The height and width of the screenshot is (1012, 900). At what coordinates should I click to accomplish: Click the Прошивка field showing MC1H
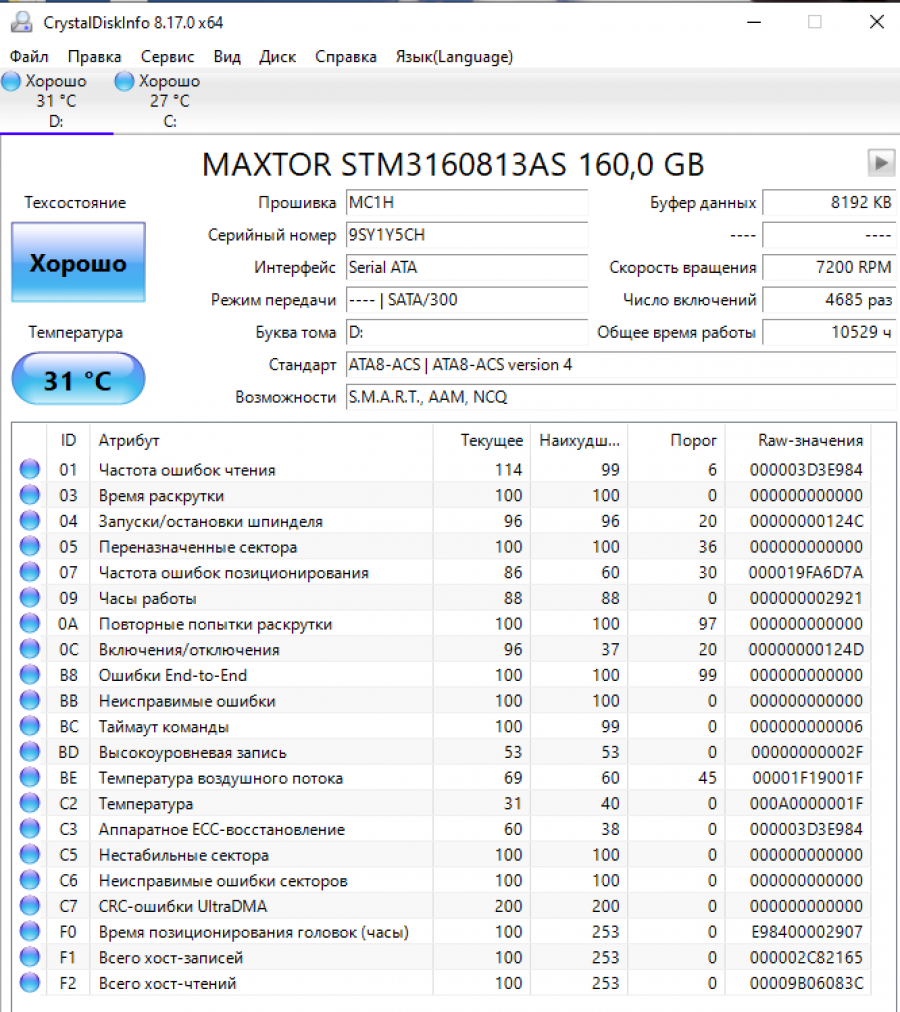467,202
